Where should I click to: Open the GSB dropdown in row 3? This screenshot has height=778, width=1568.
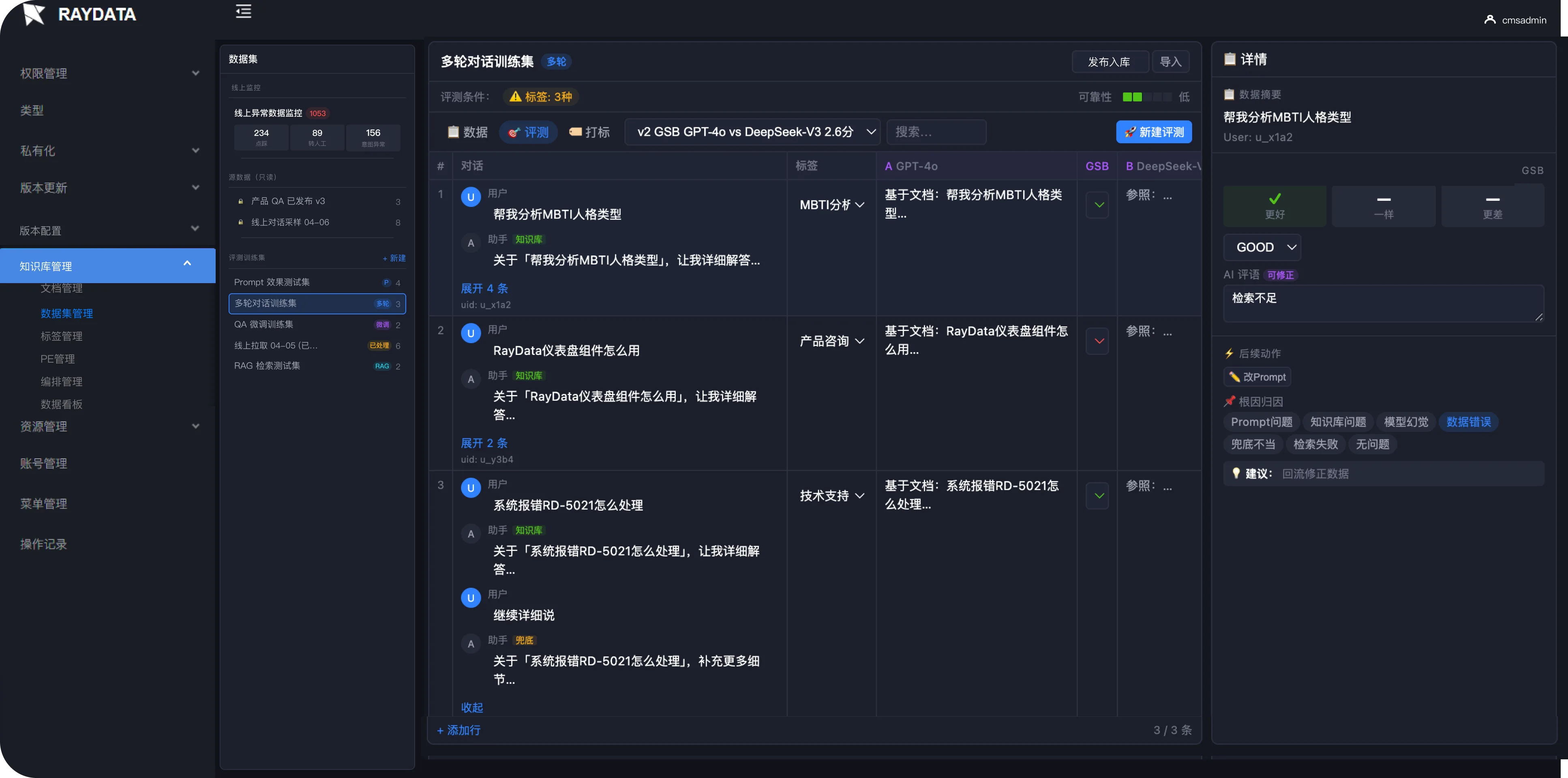click(1097, 496)
